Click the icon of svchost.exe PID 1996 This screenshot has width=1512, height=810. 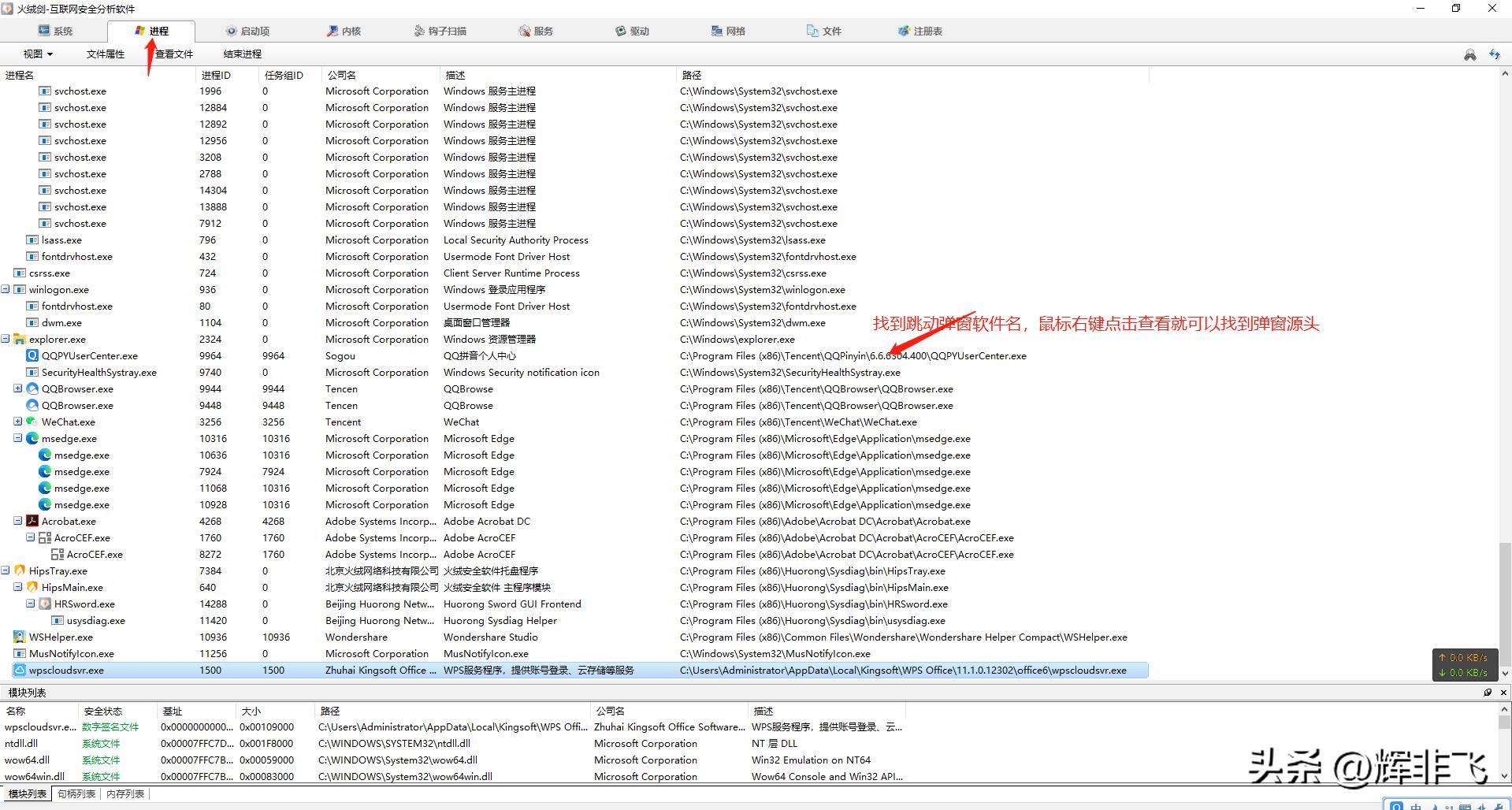coord(45,91)
